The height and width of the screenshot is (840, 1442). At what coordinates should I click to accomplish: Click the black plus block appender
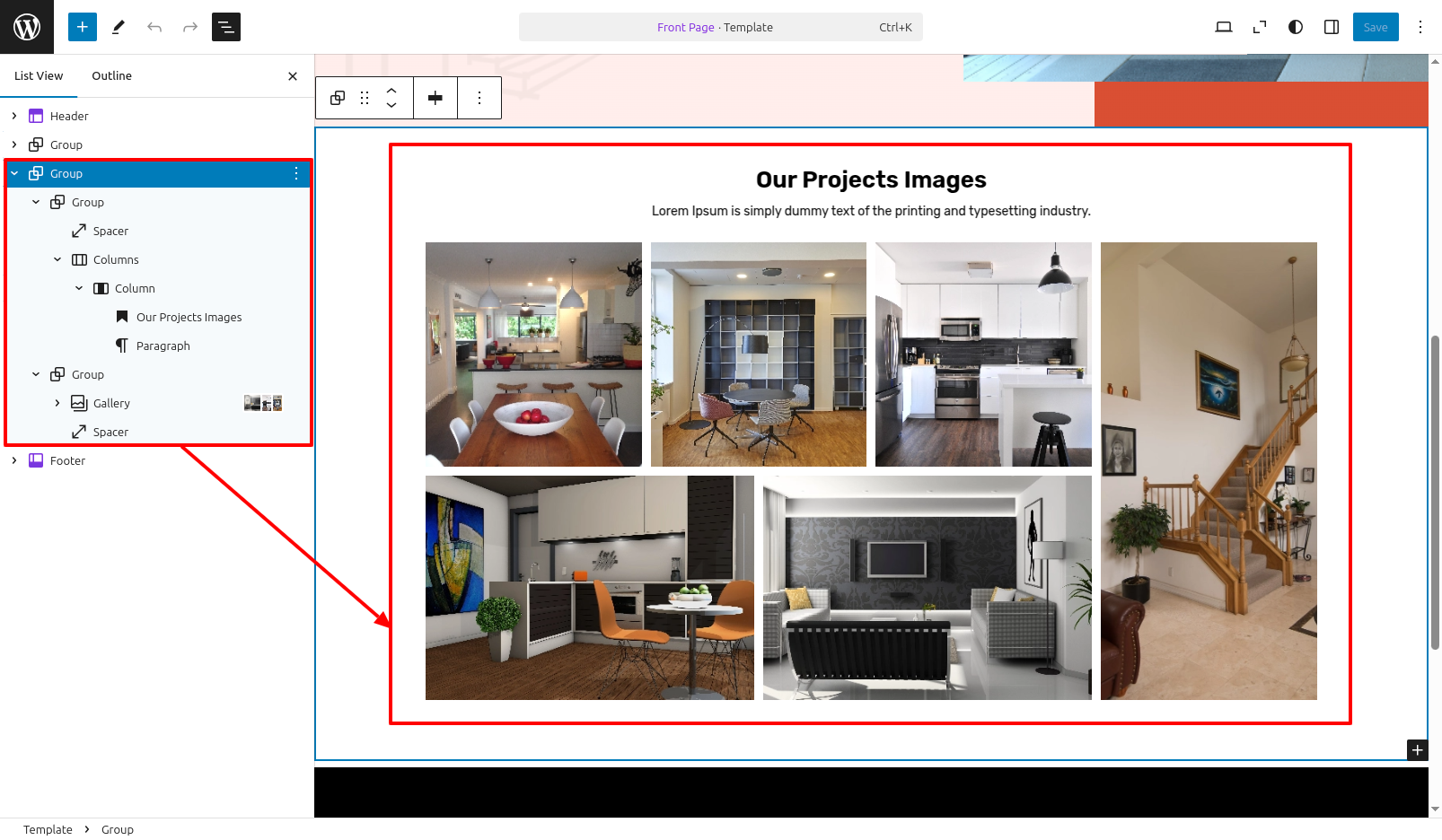click(x=1417, y=749)
